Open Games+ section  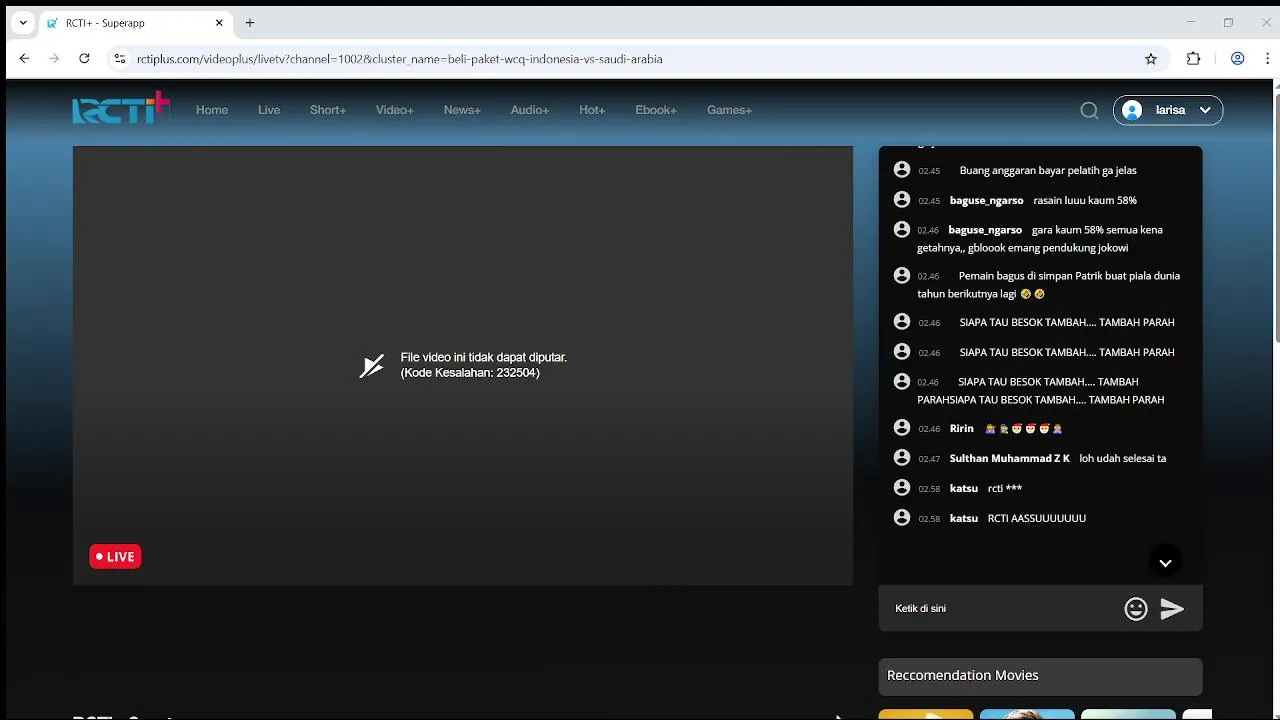click(729, 110)
